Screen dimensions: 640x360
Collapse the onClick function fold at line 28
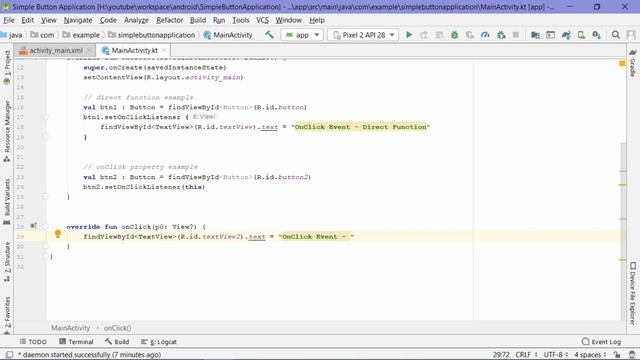(x=45, y=227)
